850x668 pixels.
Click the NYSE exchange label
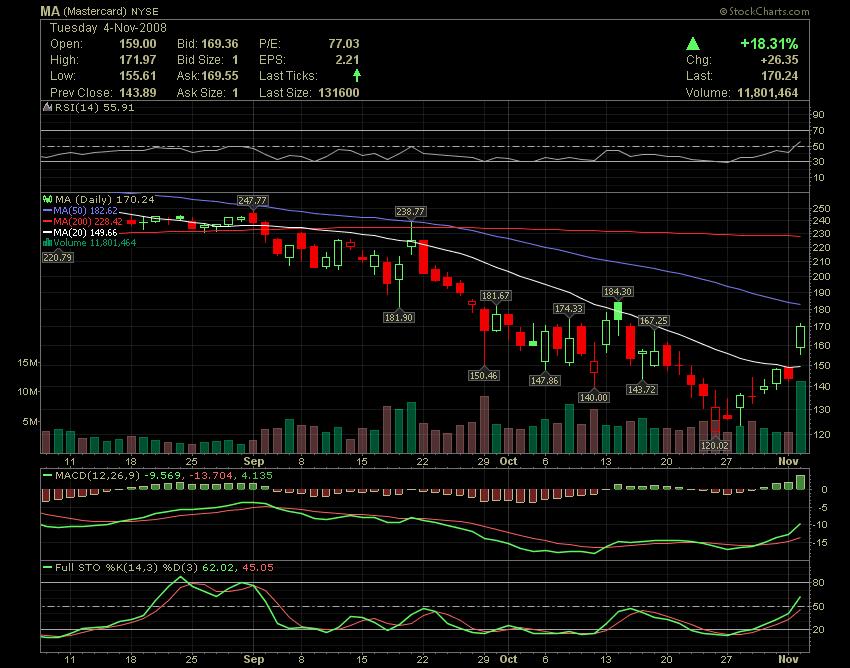144,11
